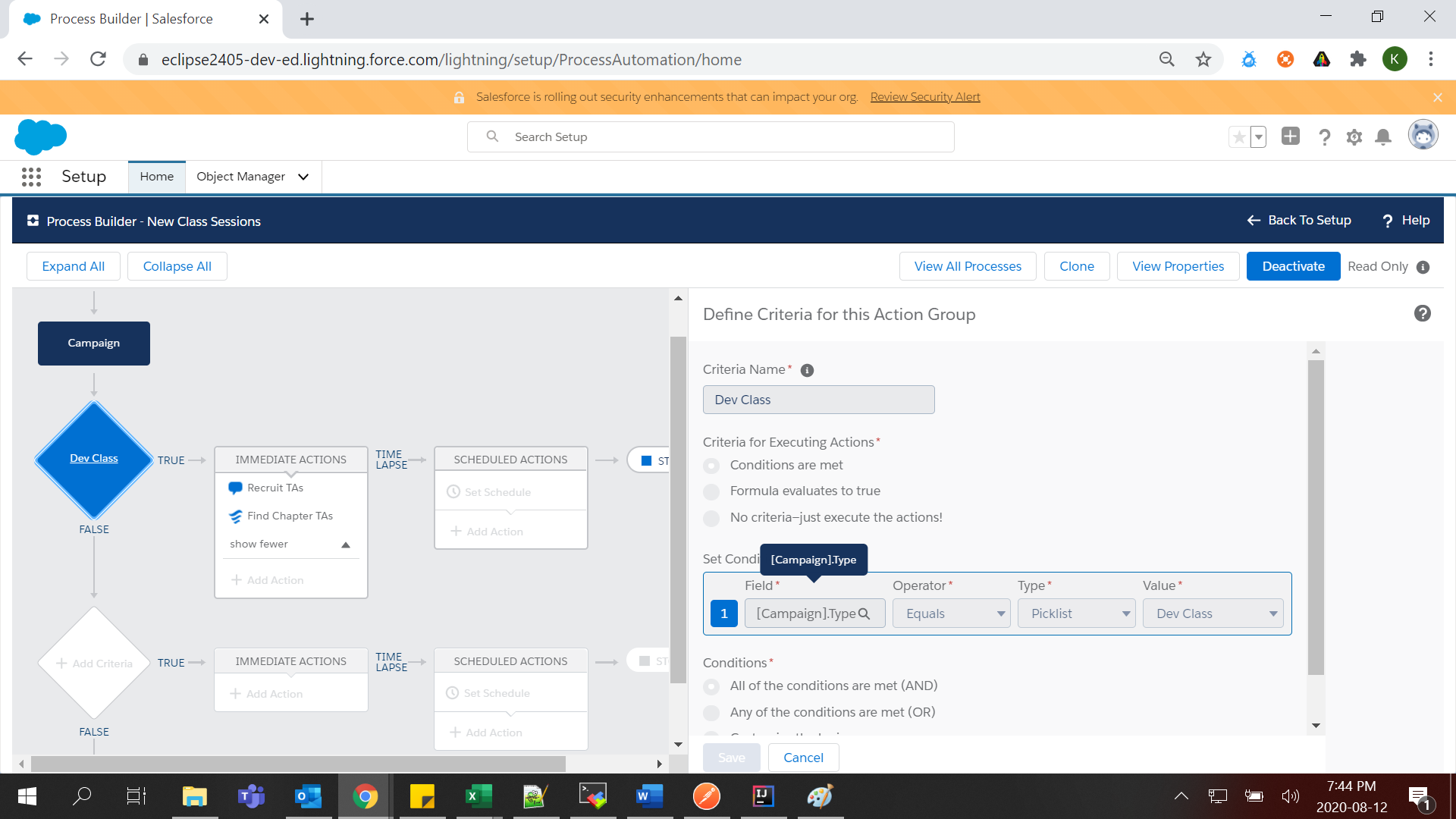Select Formula evaluates to true option
The height and width of the screenshot is (819, 1456).
tap(711, 491)
